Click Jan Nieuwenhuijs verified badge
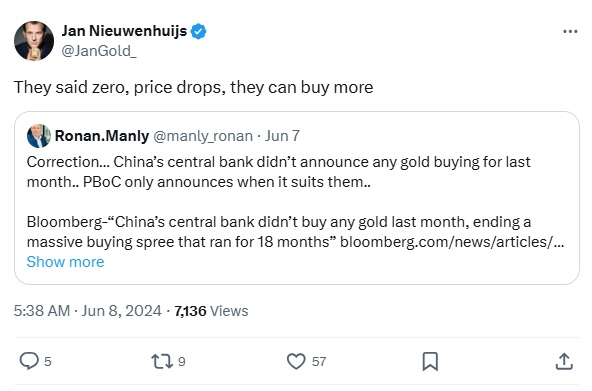The height and width of the screenshot is (391, 592). [198, 31]
